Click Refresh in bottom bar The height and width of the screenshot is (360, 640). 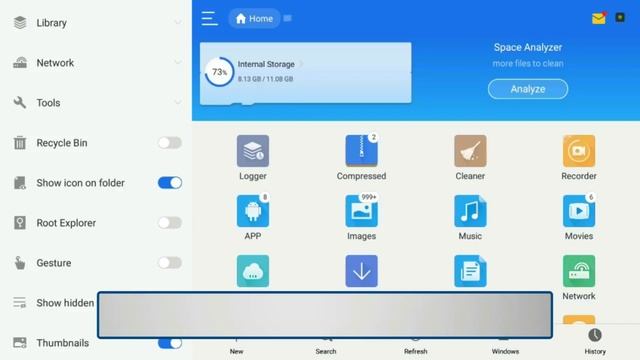416,351
